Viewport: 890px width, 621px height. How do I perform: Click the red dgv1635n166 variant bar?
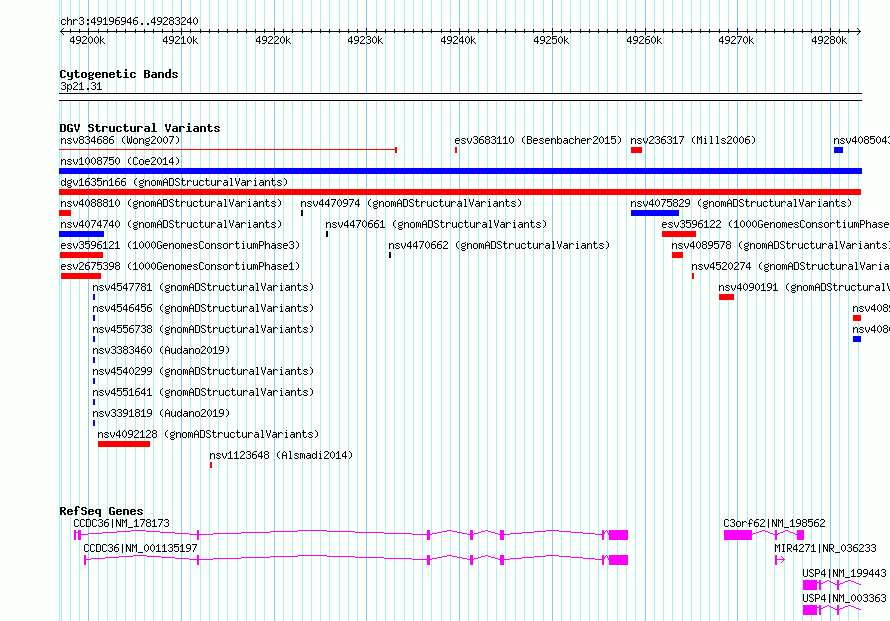coord(460,192)
